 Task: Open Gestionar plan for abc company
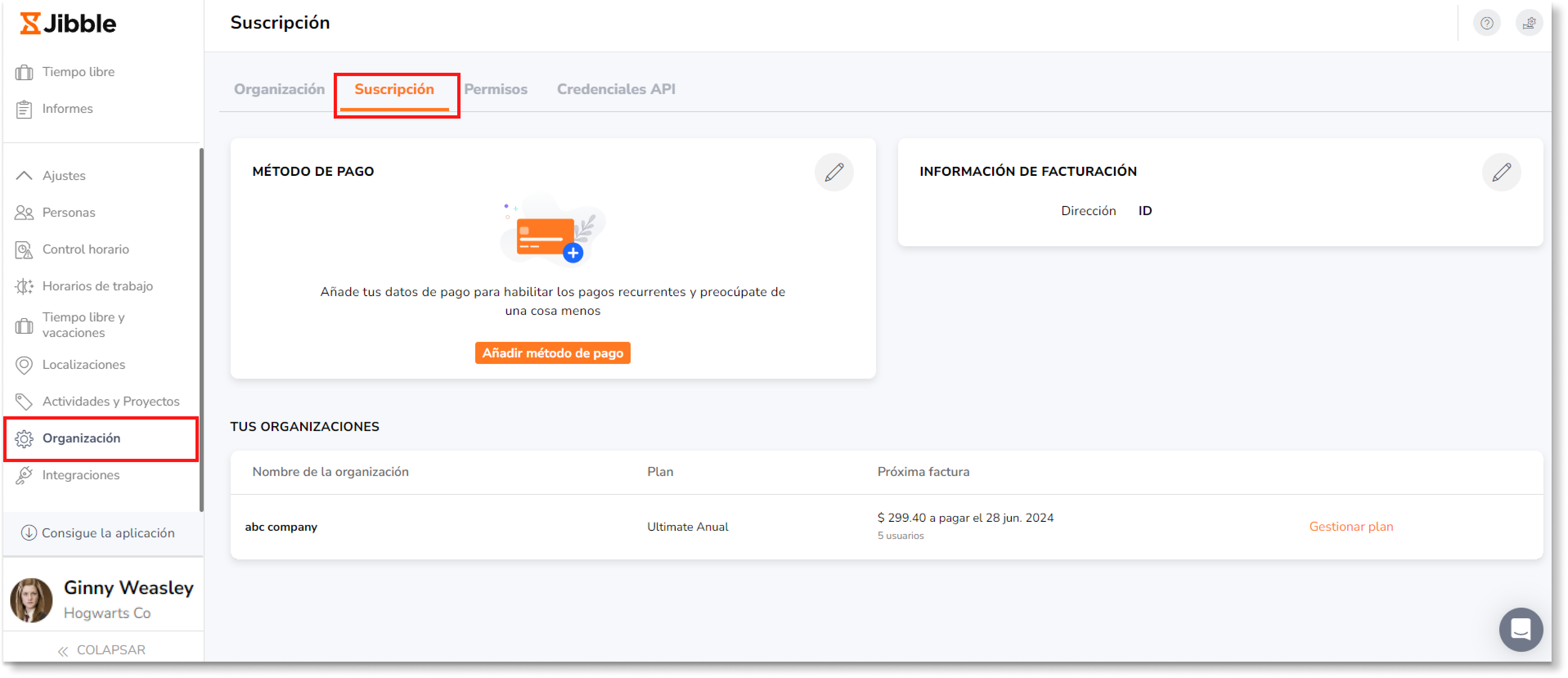1351,526
